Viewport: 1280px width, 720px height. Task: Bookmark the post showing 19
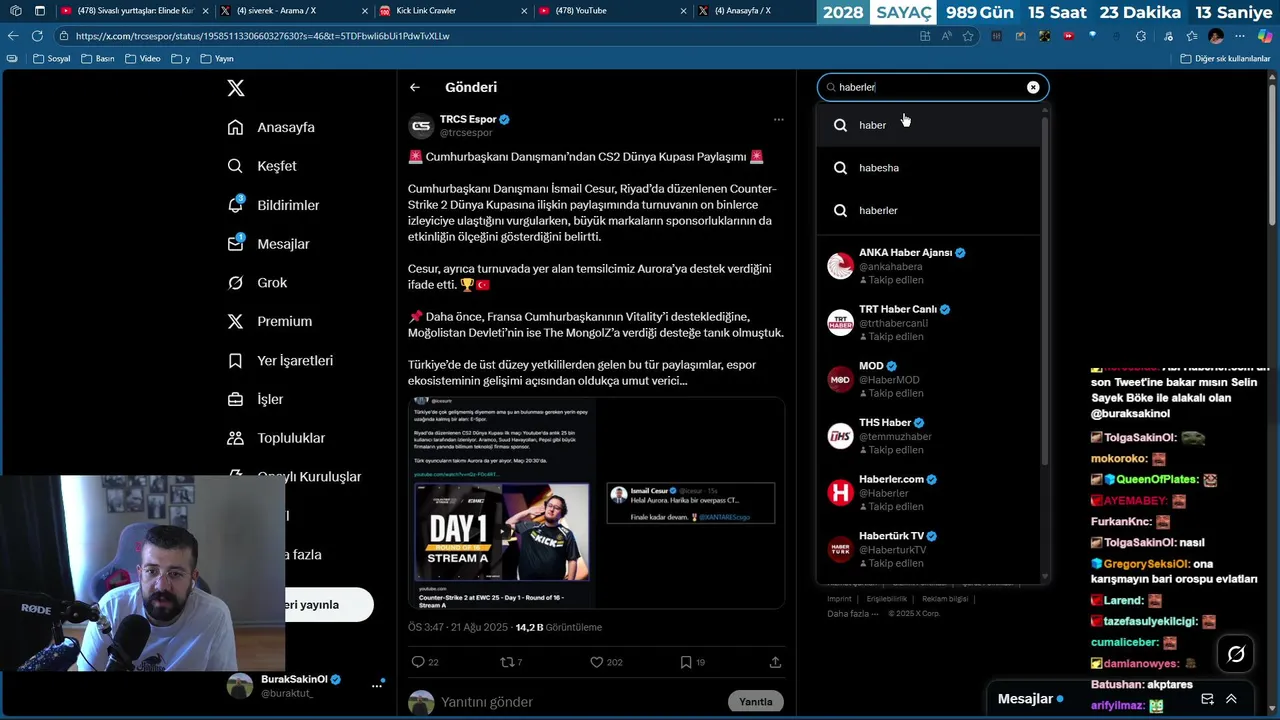692,662
